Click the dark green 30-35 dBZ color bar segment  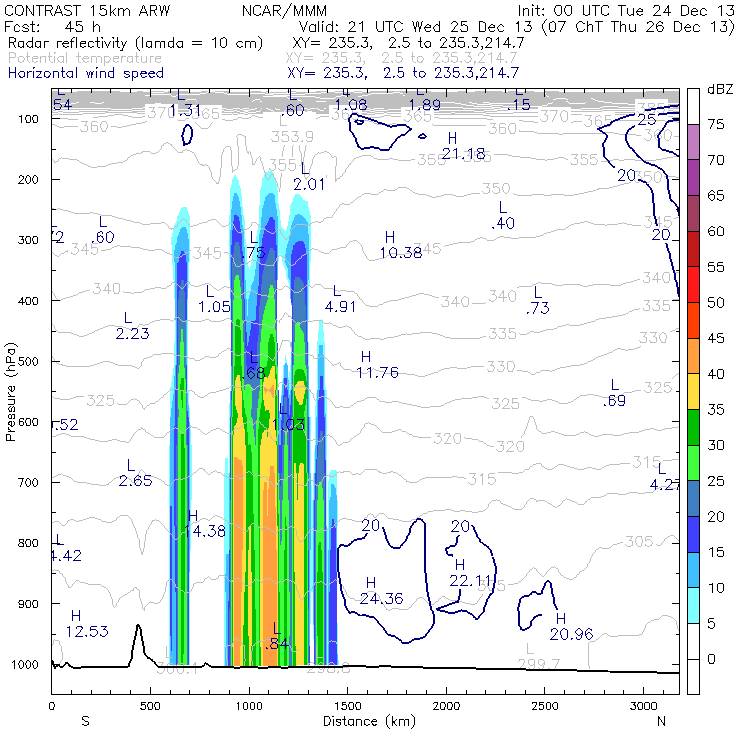pyautogui.click(x=693, y=427)
